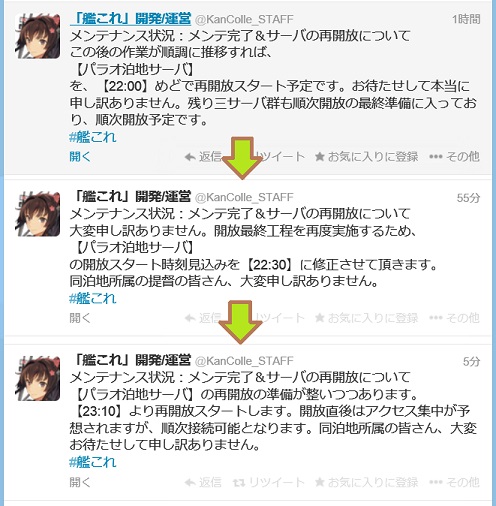Click @KanColle_STAFF handle in the 55分 tweet
This screenshot has height=506, width=496.
[x=244, y=197]
